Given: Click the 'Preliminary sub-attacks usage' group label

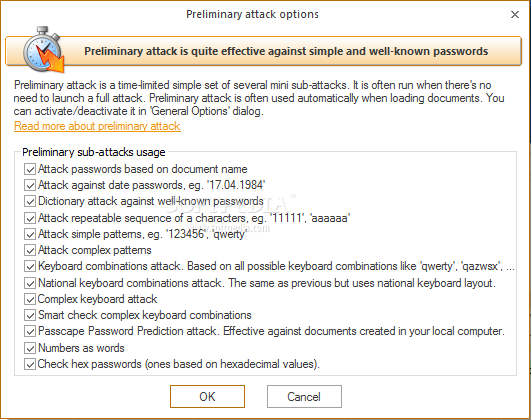Looking at the screenshot, I should click(94, 152).
